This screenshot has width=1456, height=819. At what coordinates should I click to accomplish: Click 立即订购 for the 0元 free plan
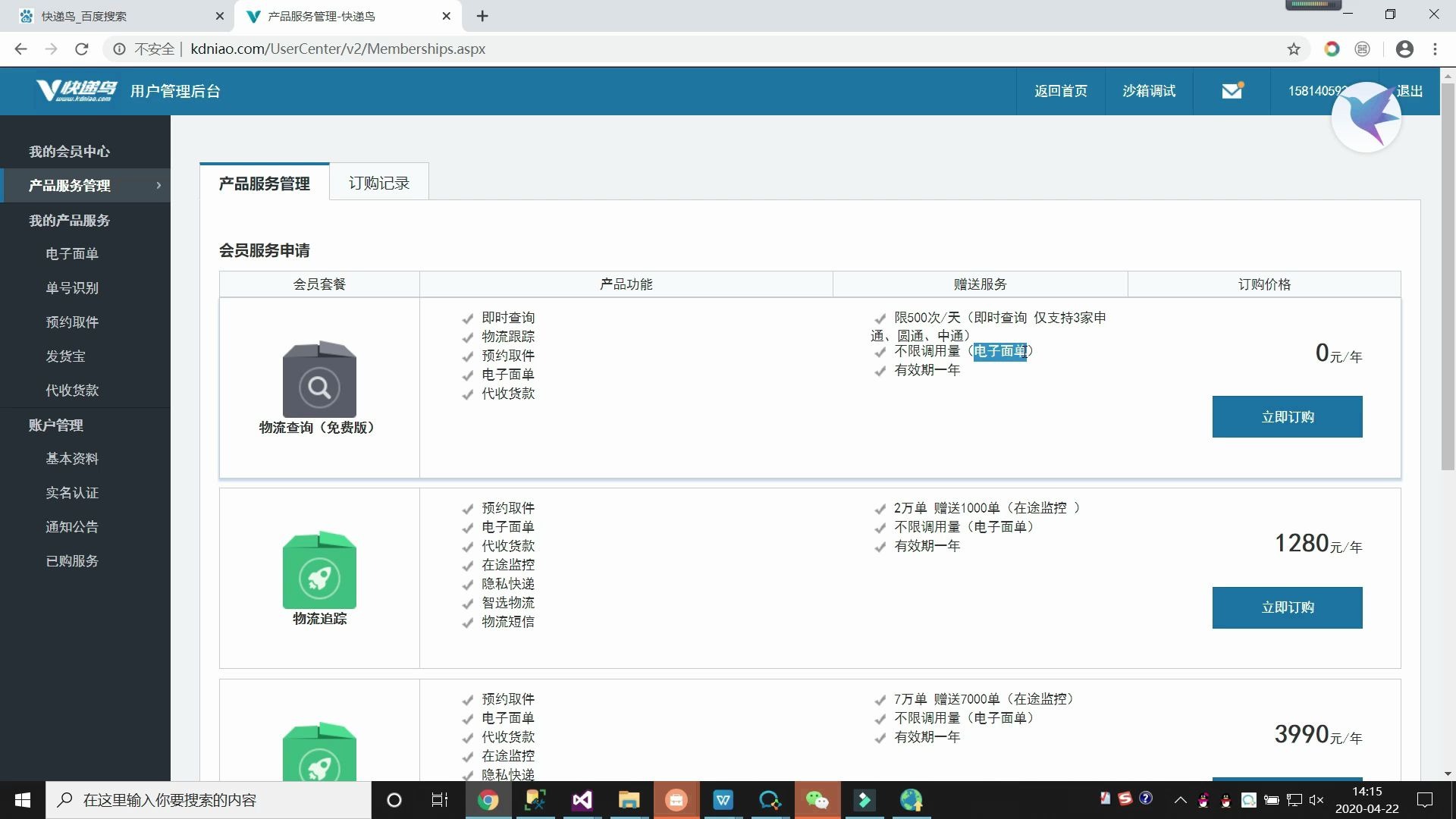(1287, 416)
